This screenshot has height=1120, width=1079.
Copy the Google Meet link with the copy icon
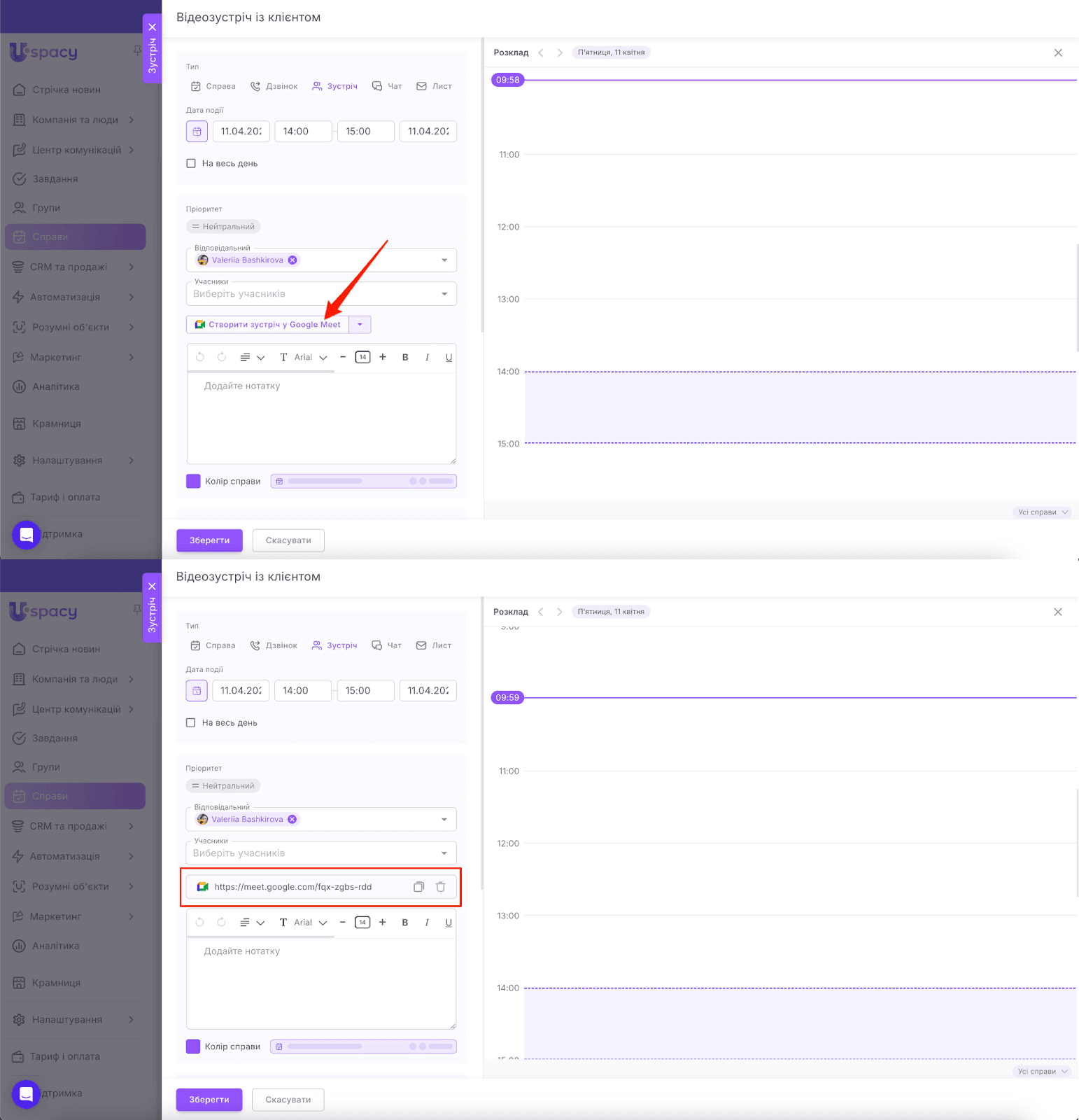pyautogui.click(x=418, y=887)
